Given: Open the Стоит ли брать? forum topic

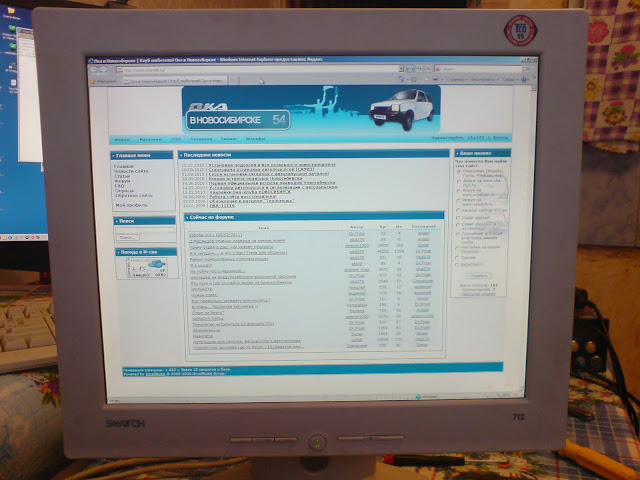Looking at the screenshot, I should (208, 313).
